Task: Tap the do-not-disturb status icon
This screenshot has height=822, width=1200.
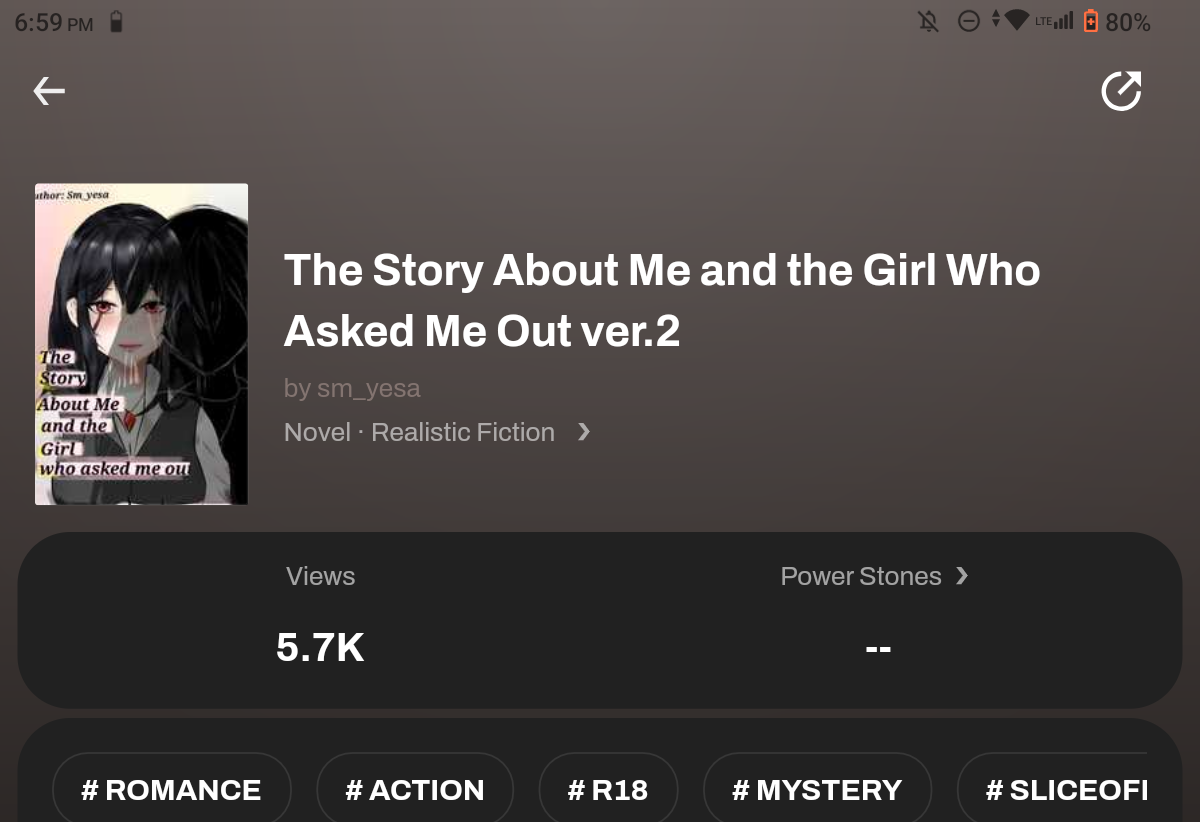Action: click(969, 21)
